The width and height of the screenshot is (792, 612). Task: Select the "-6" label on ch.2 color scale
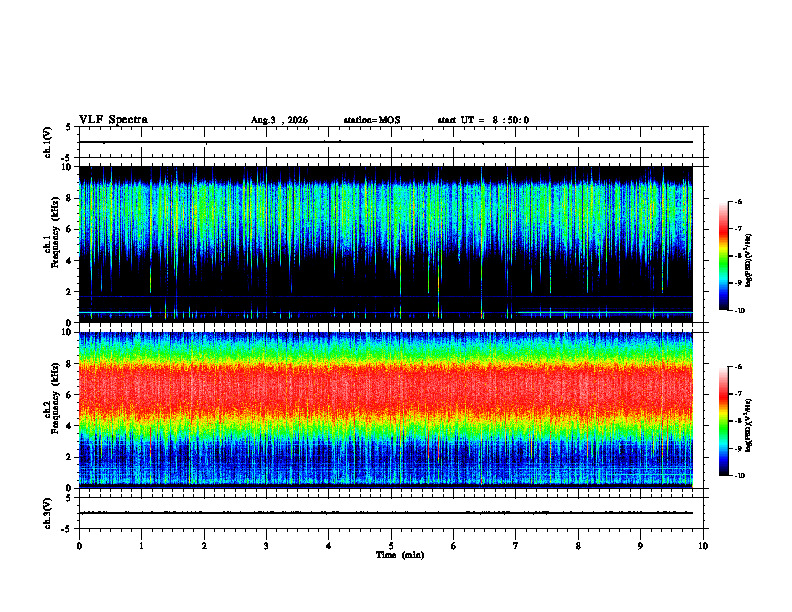pos(738,367)
